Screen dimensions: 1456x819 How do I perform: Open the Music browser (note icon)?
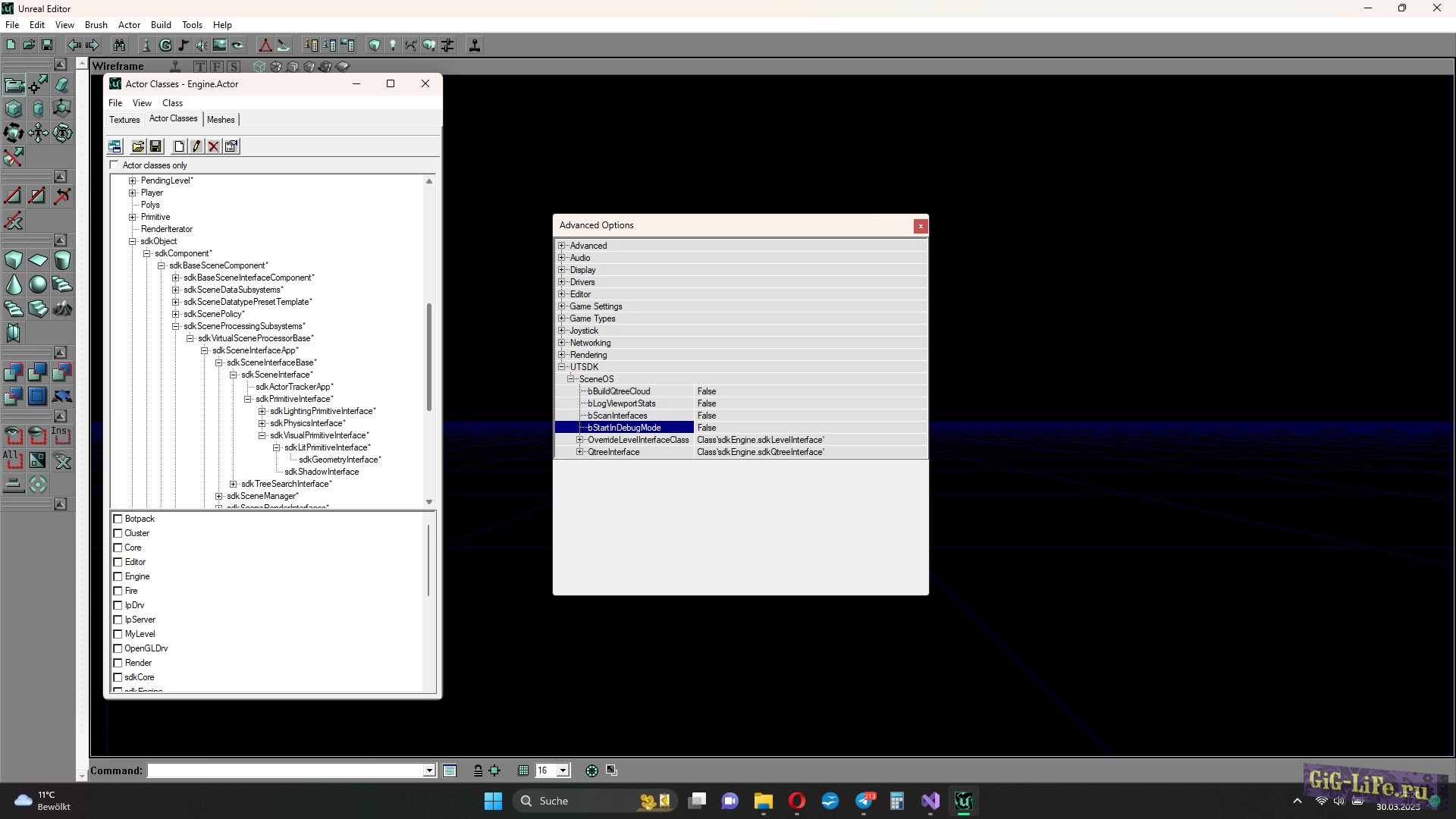pos(183,45)
